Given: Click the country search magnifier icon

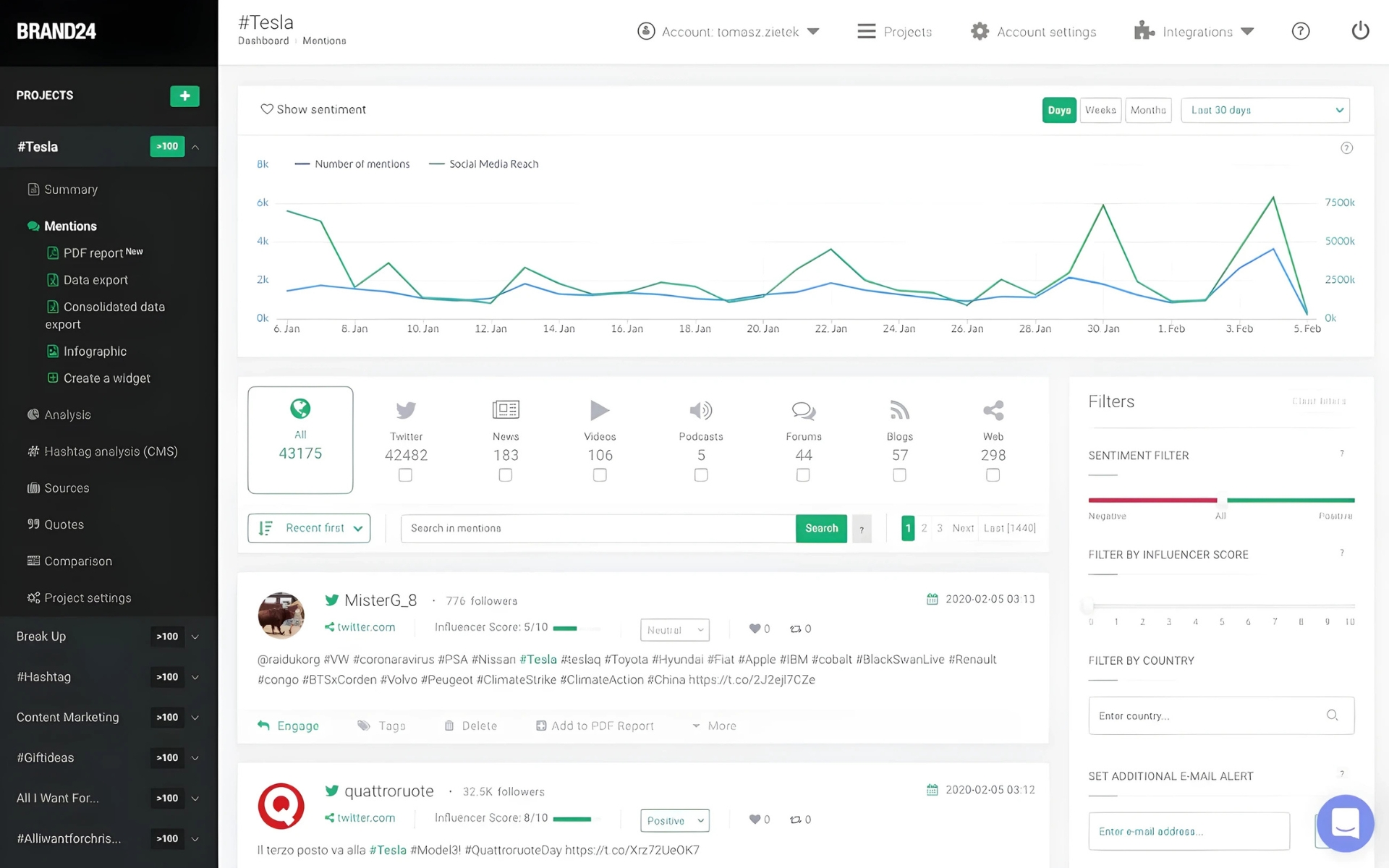Looking at the screenshot, I should coord(1332,715).
